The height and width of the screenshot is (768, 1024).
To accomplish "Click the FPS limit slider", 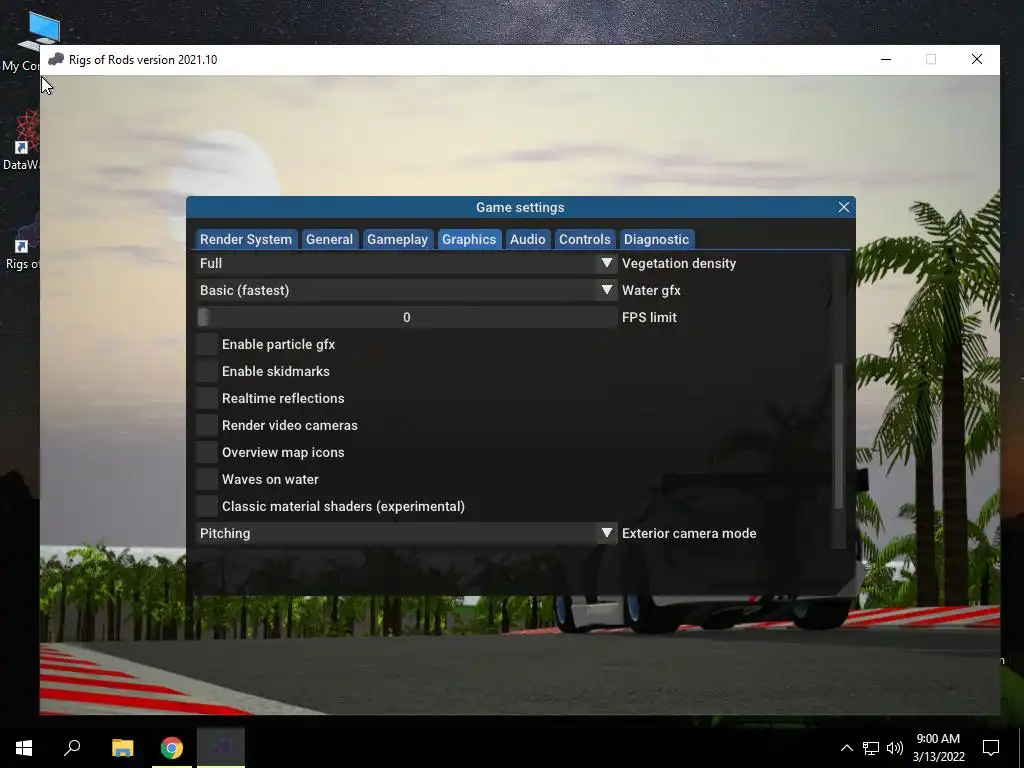I will 407,317.
